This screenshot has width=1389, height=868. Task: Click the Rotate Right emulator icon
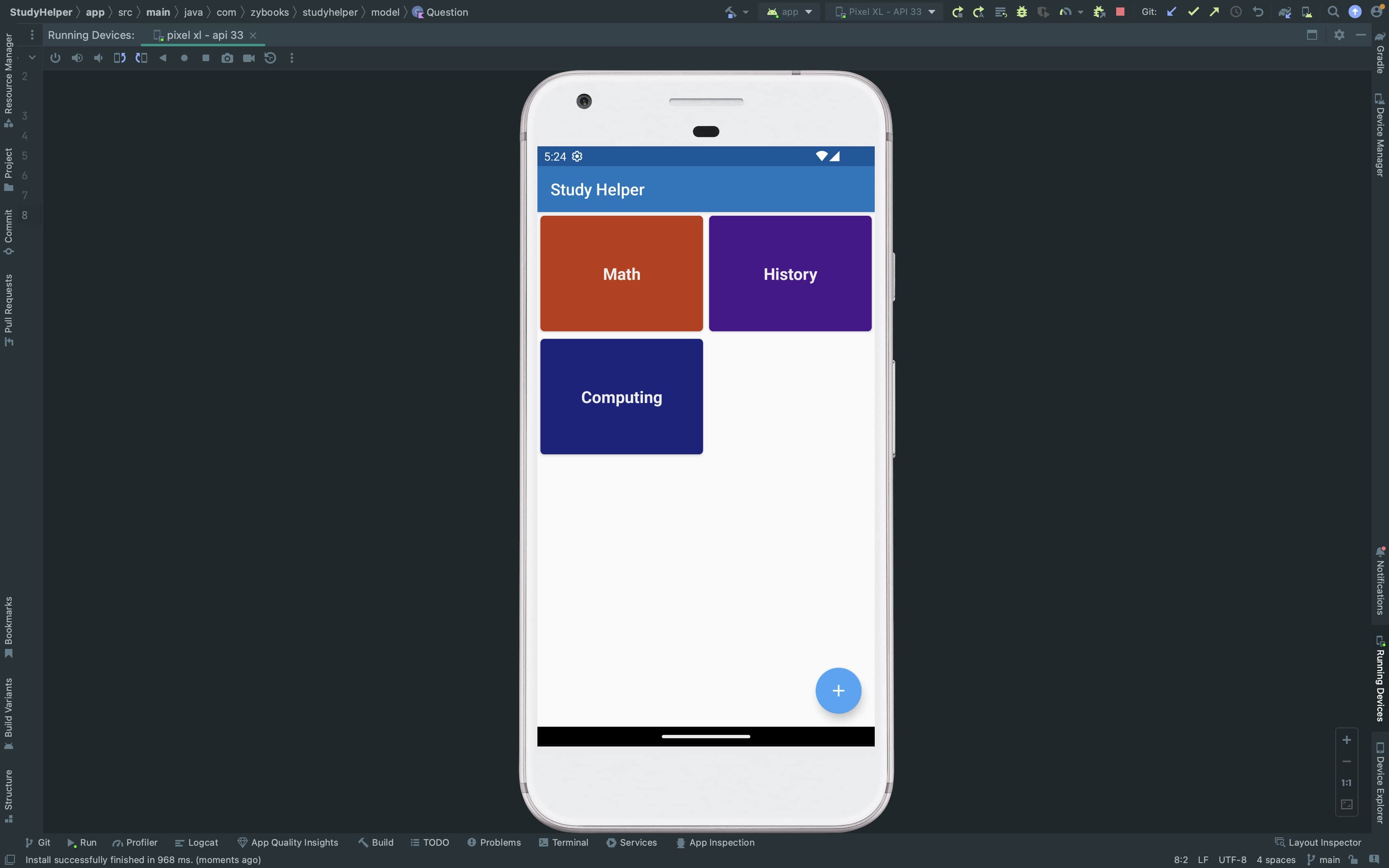pyautogui.click(x=141, y=58)
